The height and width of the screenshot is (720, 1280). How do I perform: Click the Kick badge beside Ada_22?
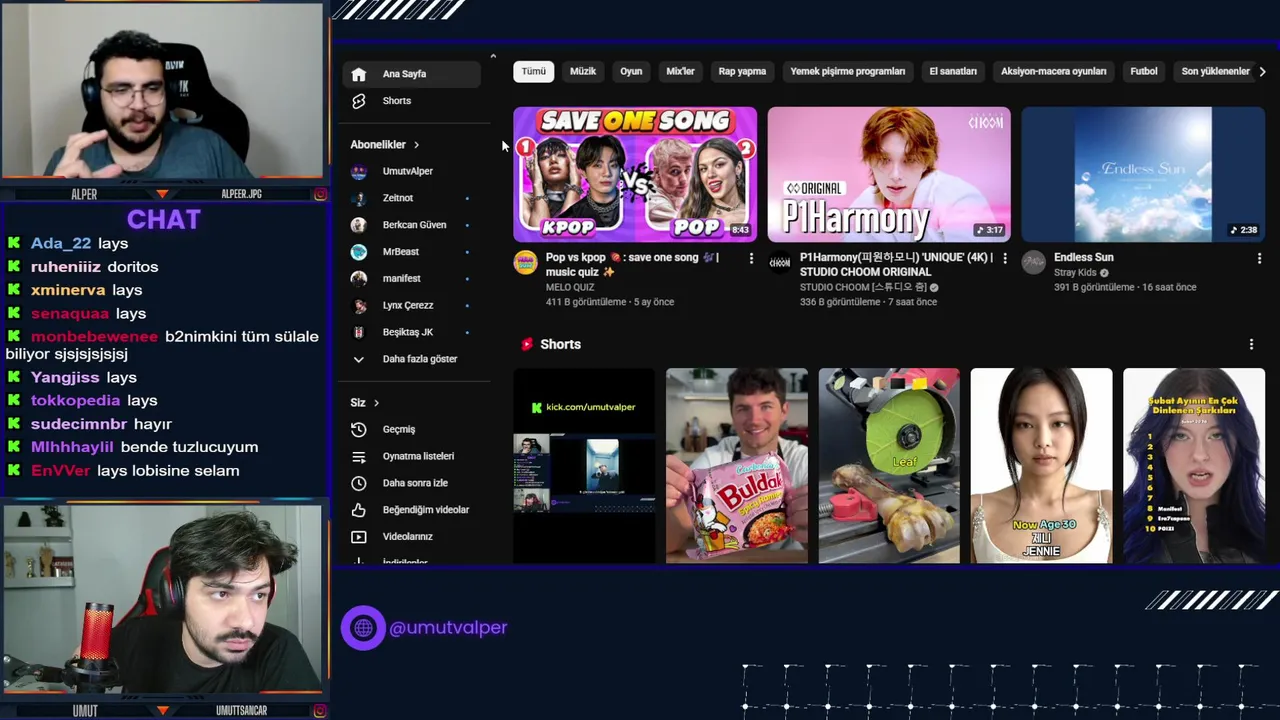14,243
